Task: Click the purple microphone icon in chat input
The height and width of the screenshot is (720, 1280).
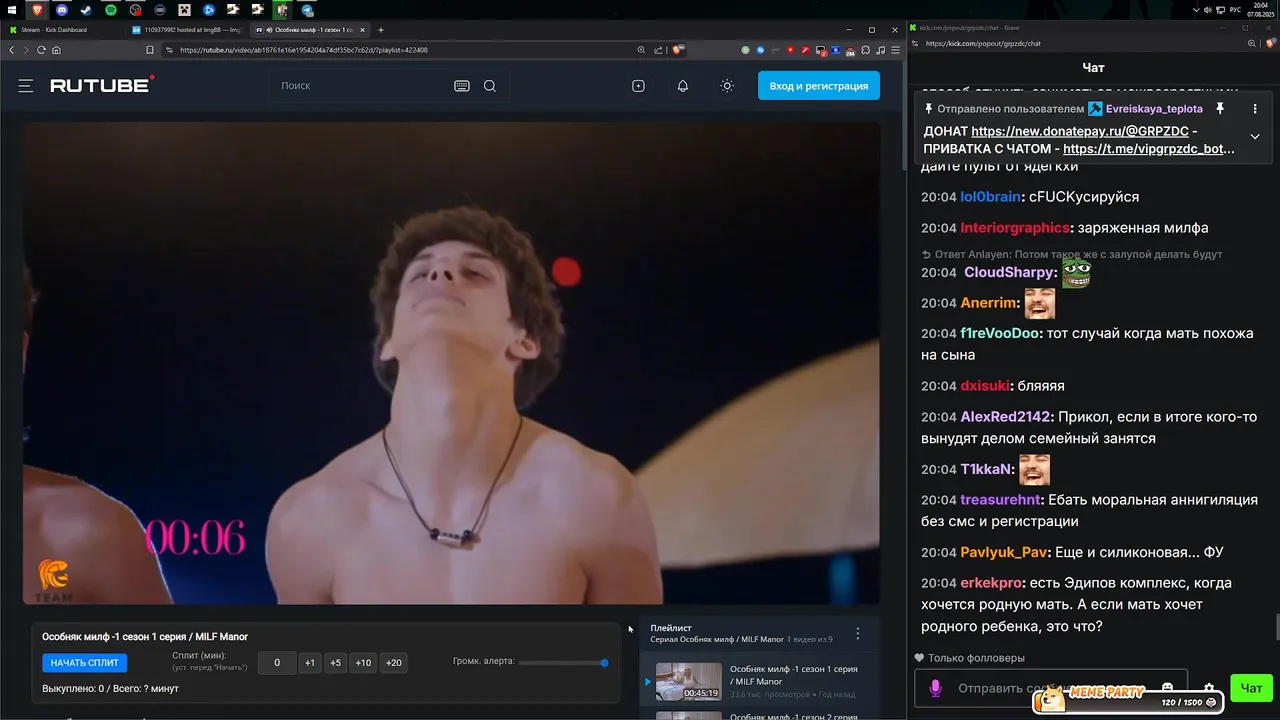Action: pos(935,688)
